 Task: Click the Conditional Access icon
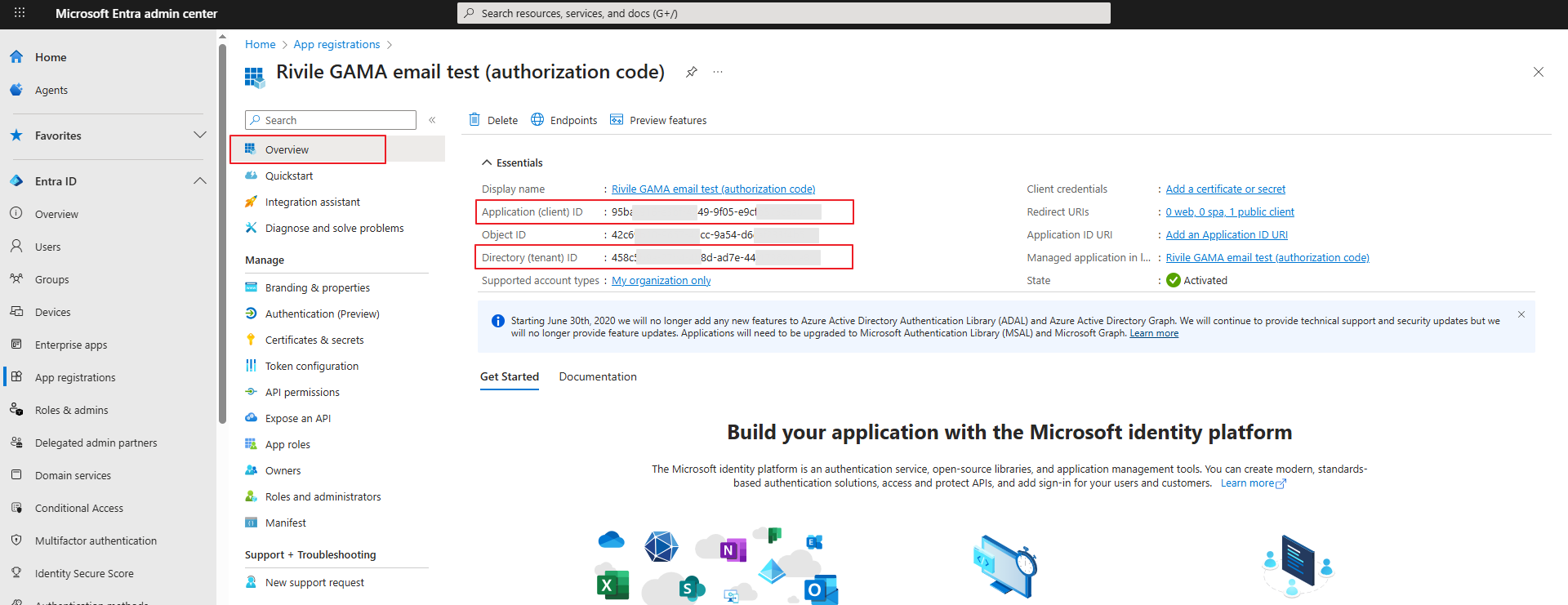16,507
